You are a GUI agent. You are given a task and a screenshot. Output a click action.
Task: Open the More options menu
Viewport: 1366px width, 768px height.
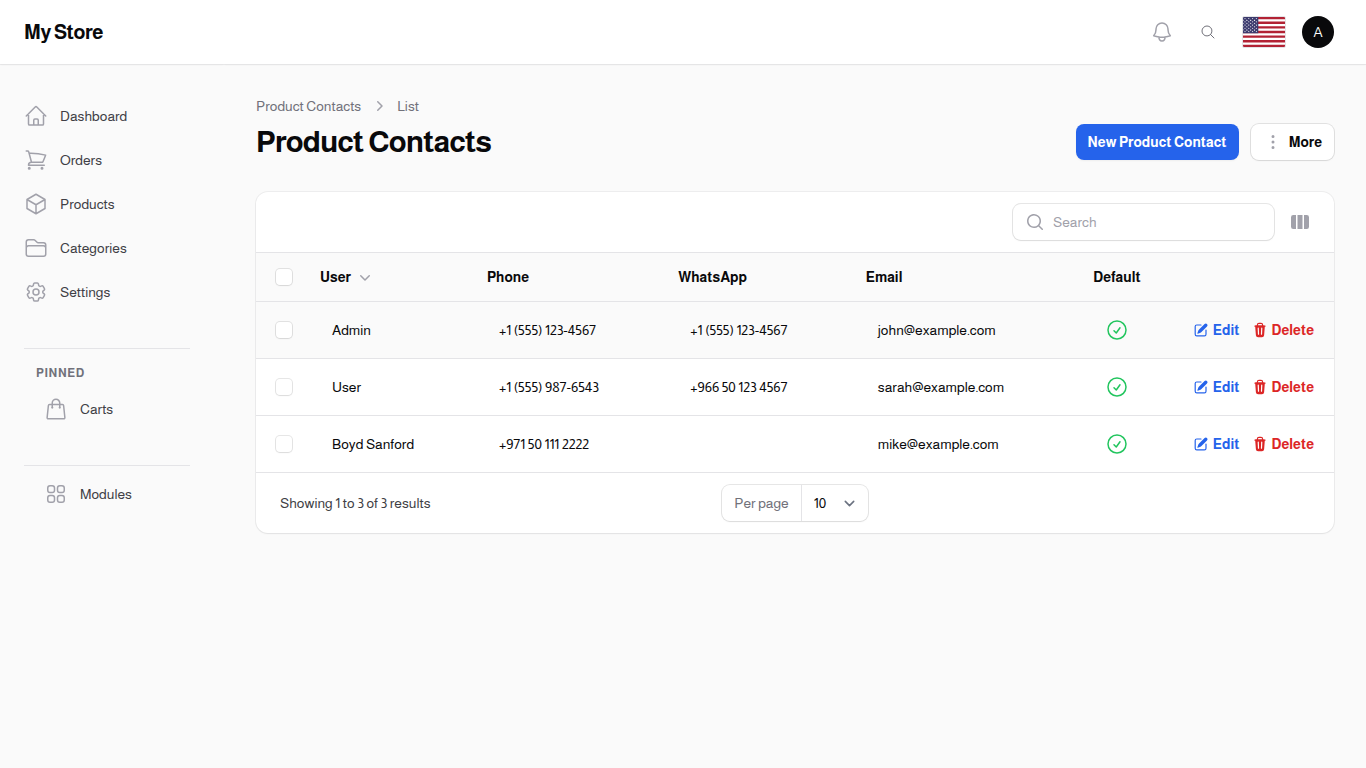coord(1292,141)
